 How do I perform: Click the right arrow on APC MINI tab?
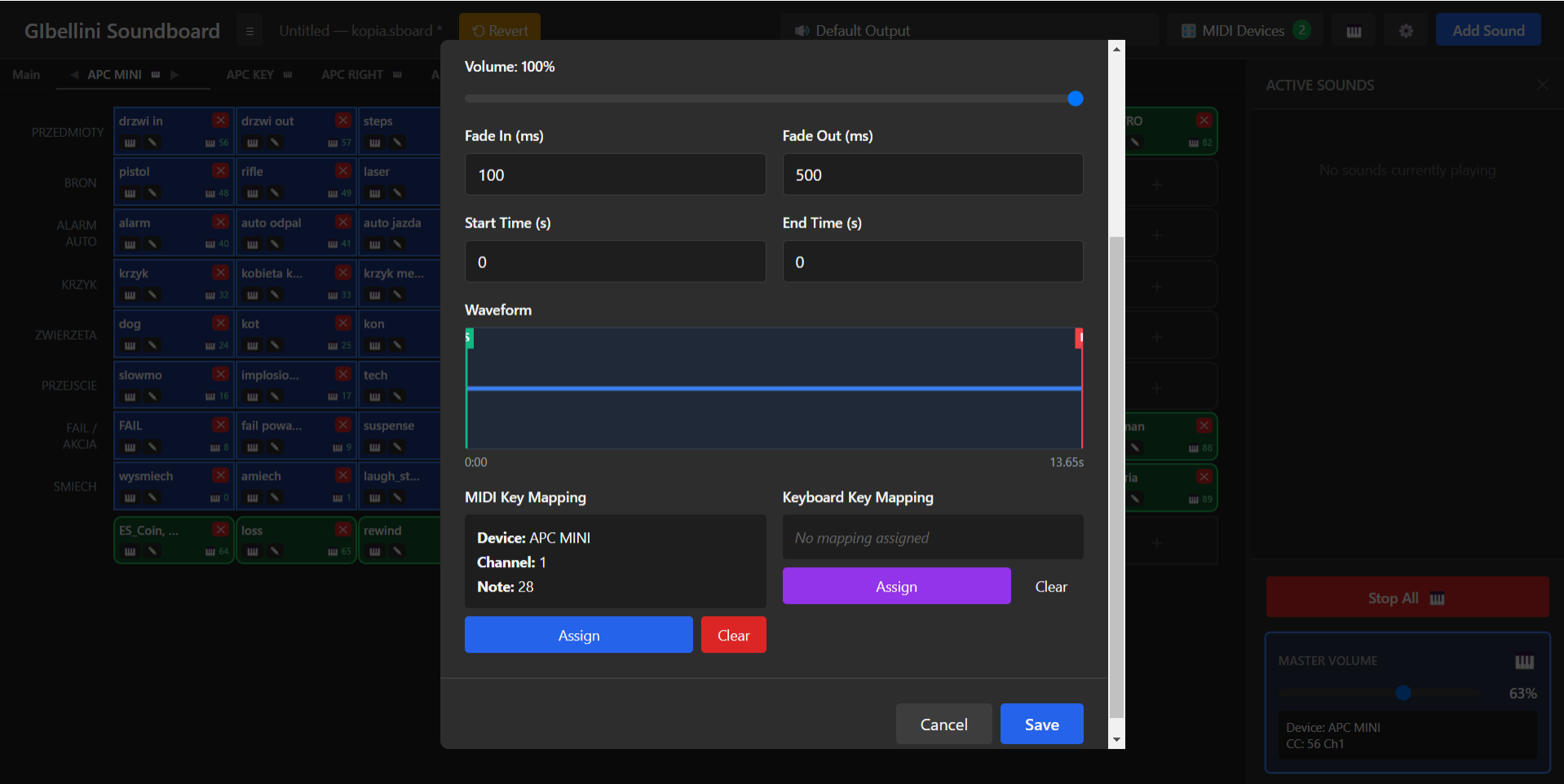coord(175,74)
